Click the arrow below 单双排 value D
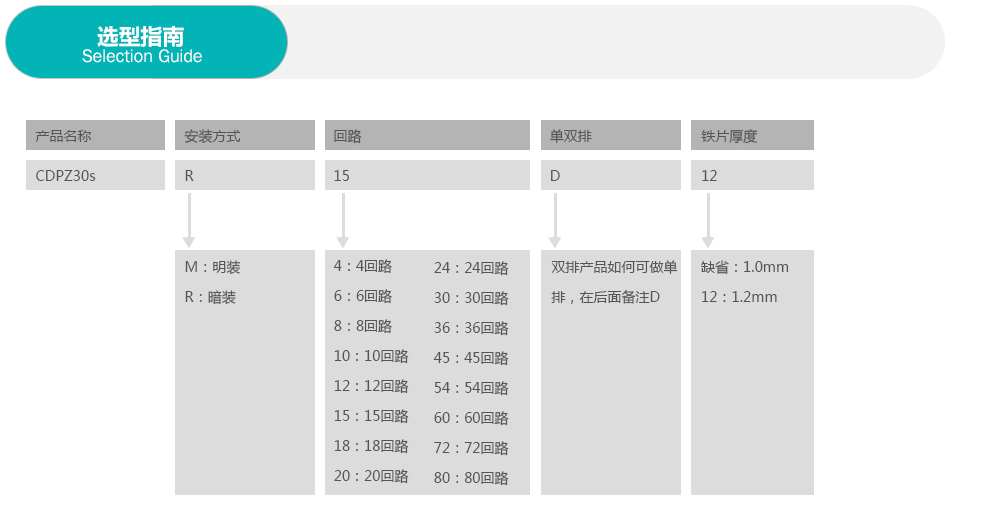Image resolution: width=990 pixels, height=532 pixels. click(x=556, y=220)
